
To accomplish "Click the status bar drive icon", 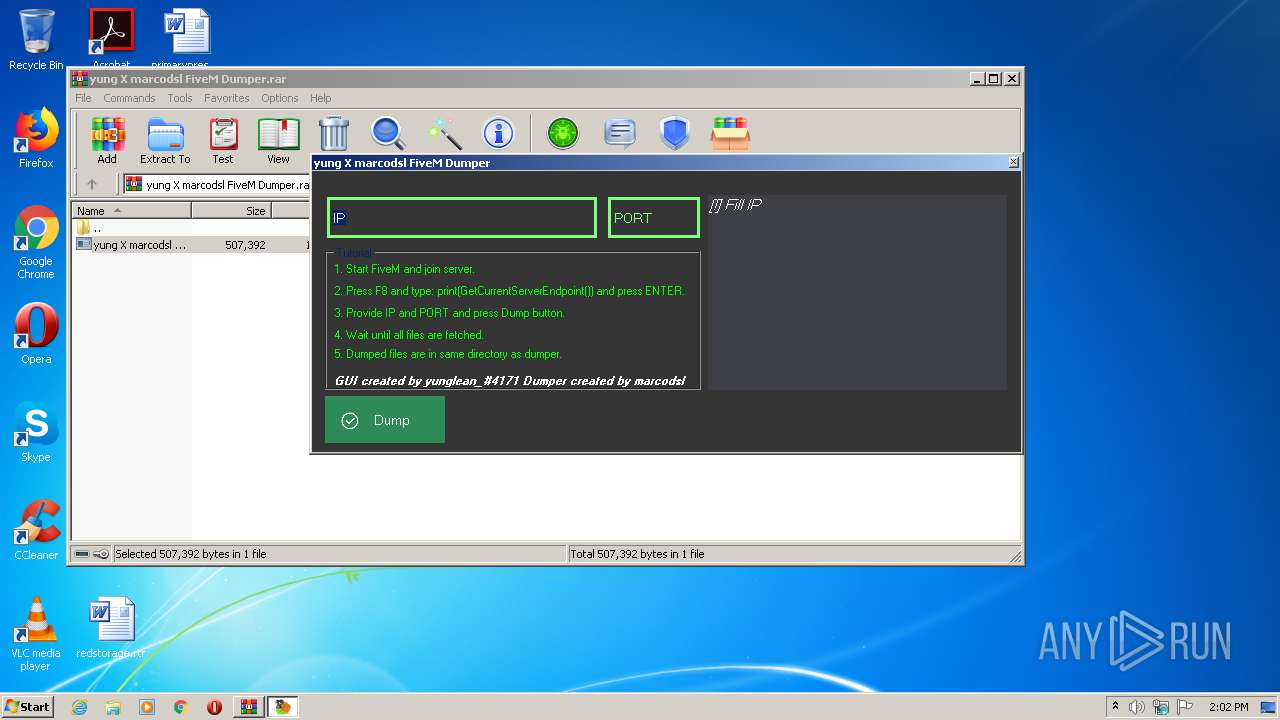I will (x=82, y=554).
